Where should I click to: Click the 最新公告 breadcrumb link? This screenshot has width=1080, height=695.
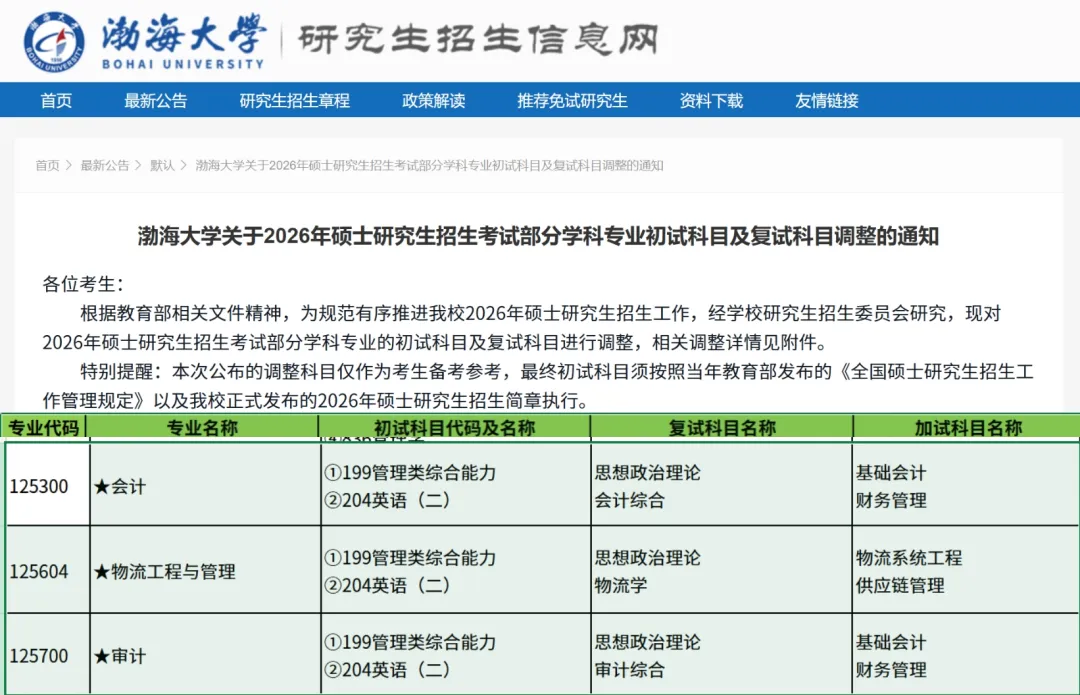click(x=105, y=165)
